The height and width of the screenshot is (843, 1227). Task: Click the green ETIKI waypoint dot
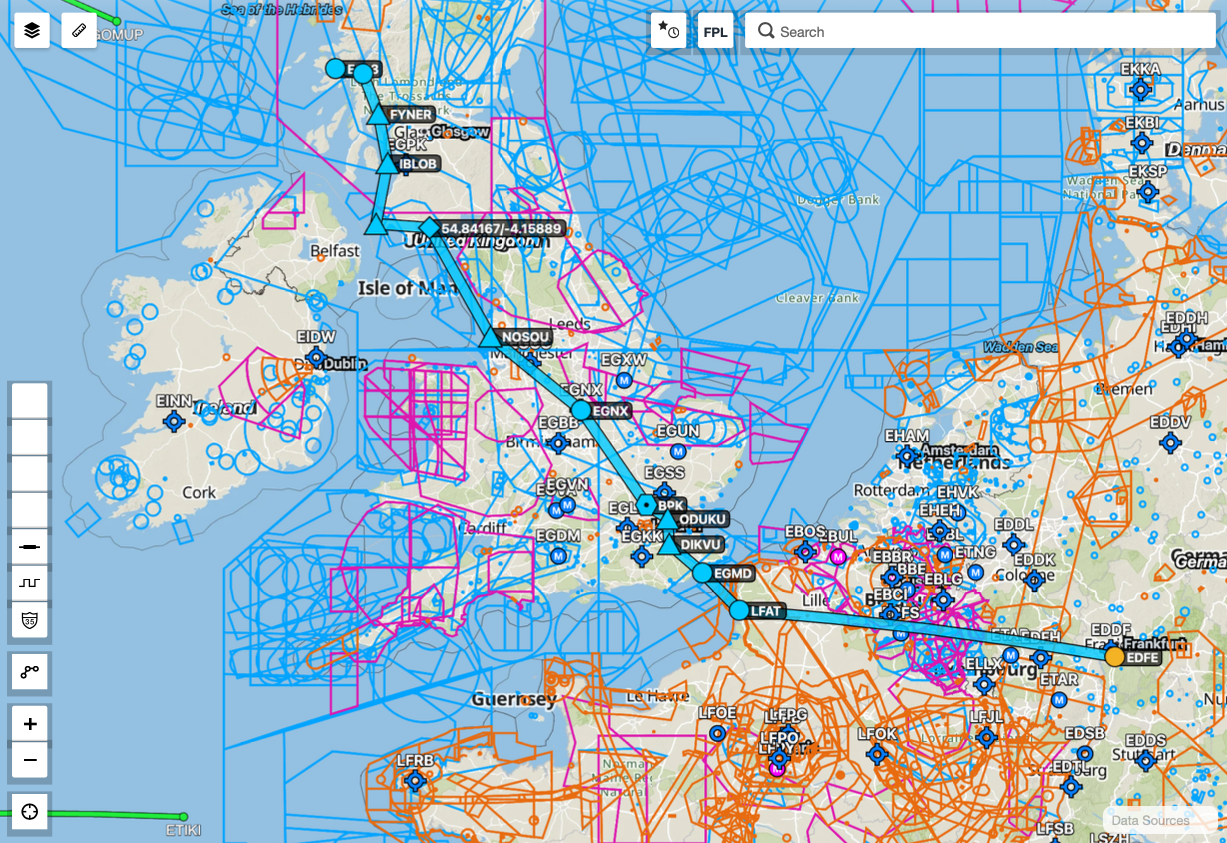pyautogui.click(x=183, y=817)
